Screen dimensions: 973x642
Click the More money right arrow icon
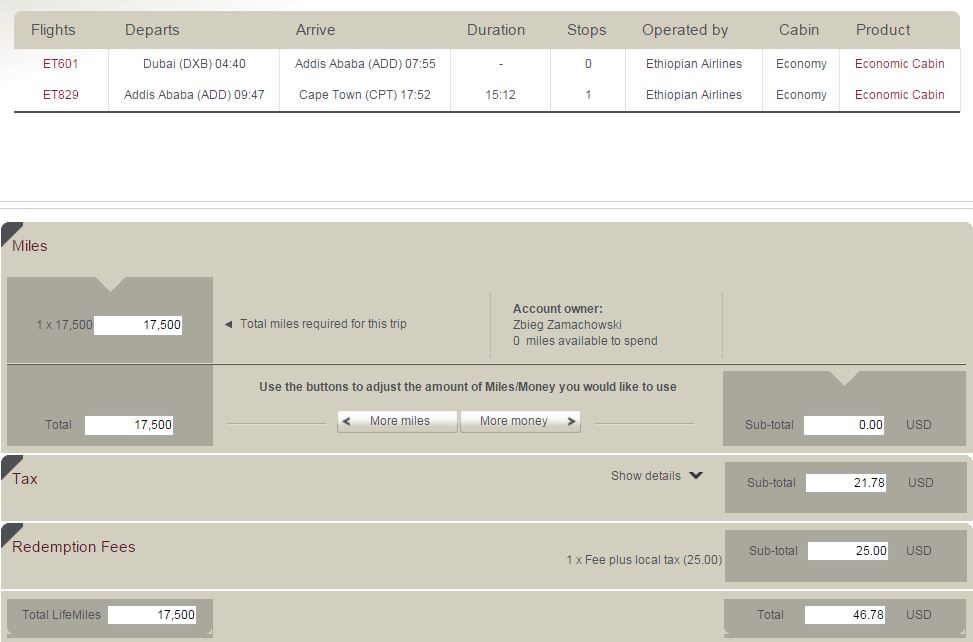click(x=572, y=421)
